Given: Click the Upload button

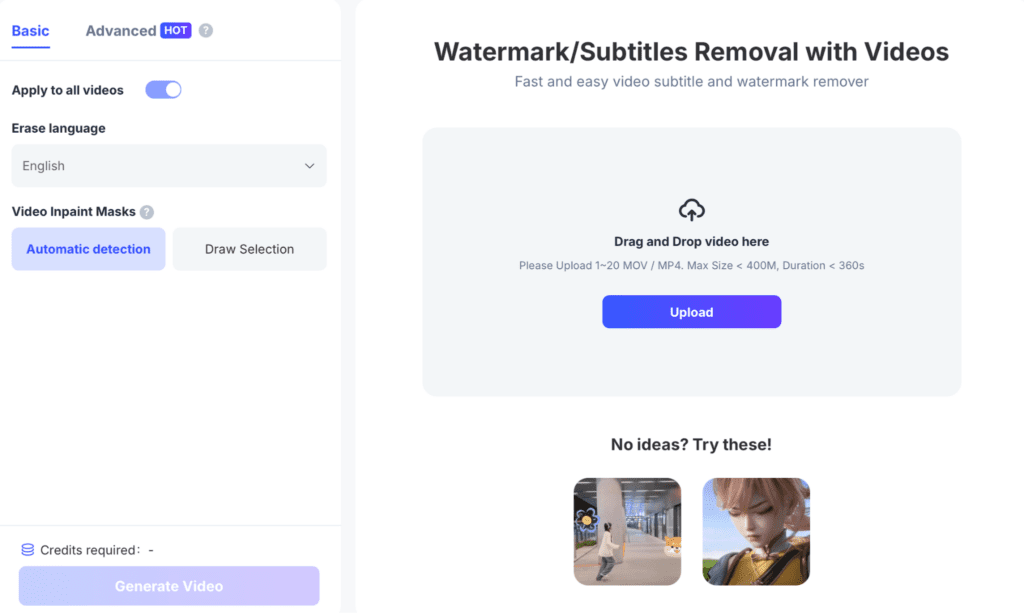Looking at the screenshot, I should tap(691, 311).
